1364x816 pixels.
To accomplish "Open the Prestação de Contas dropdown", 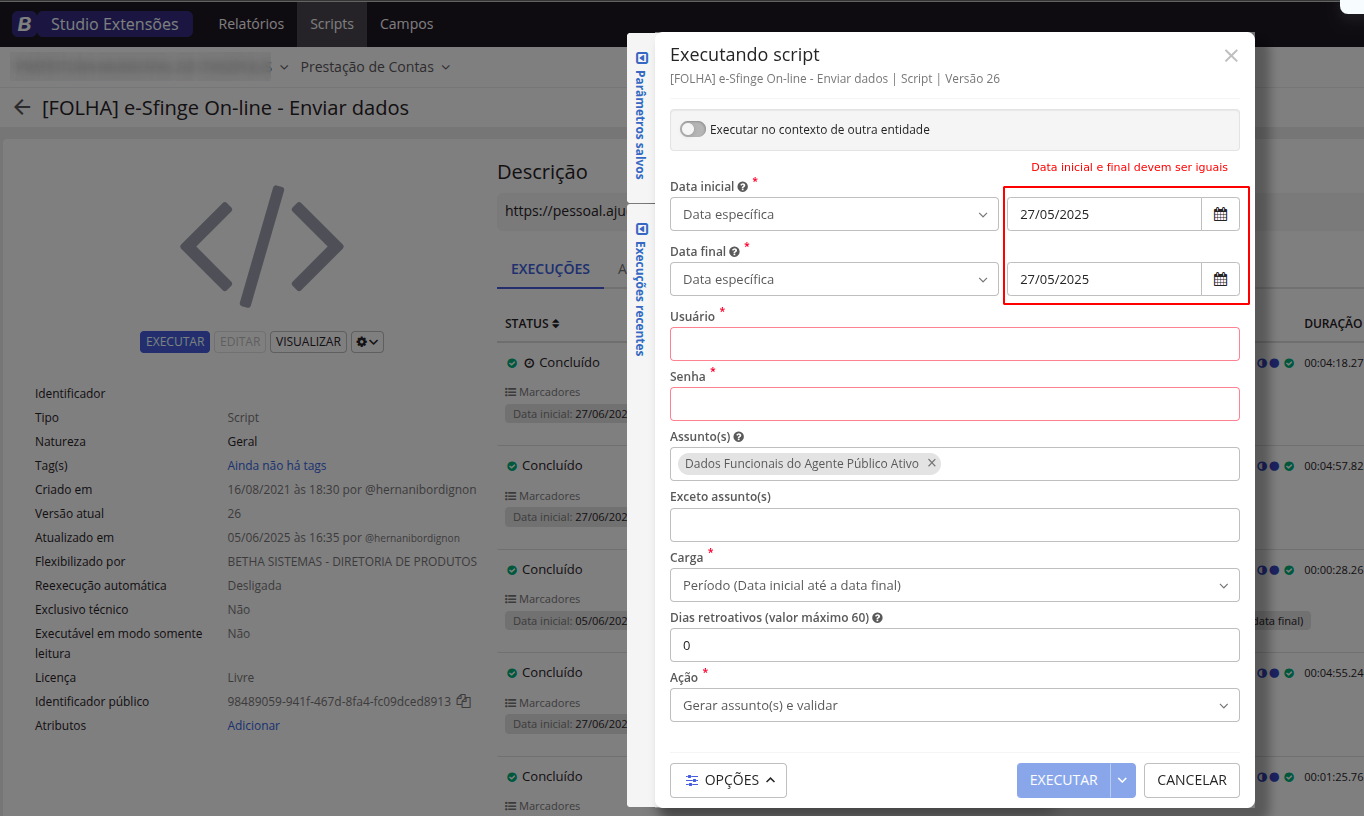I will pos(375,67).
